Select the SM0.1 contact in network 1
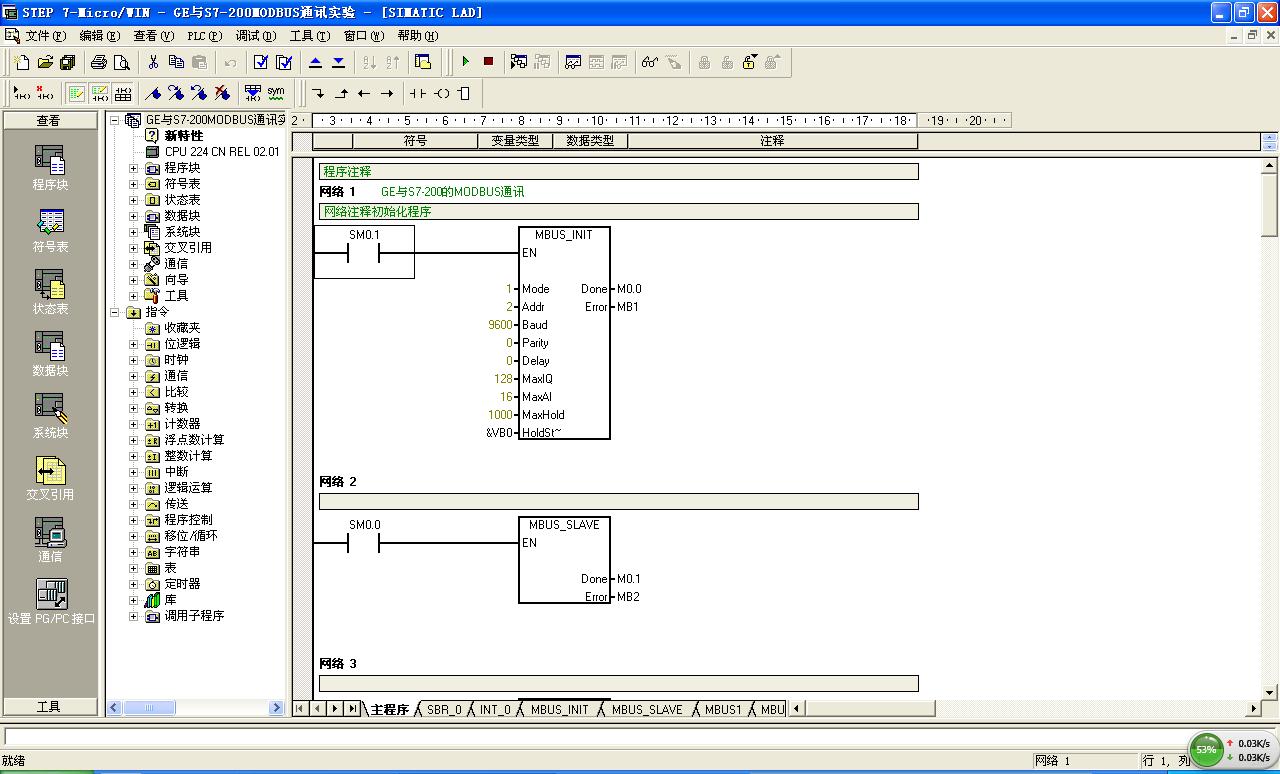Screen dimensions: 1280x774 365,252
